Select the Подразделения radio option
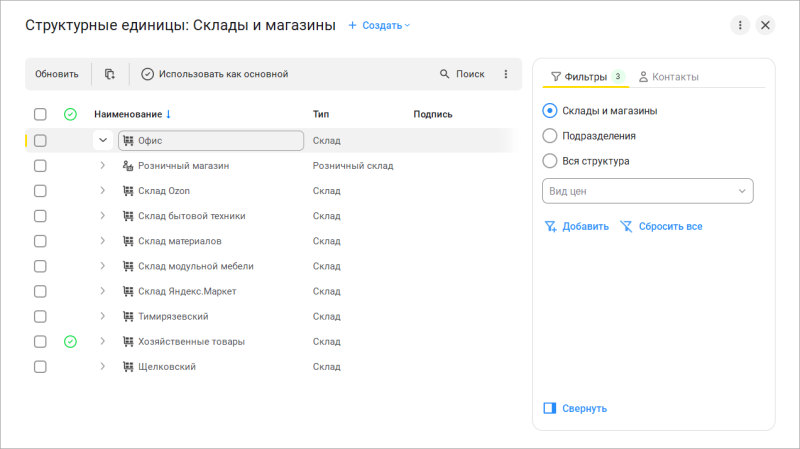 tap(549, 136)
